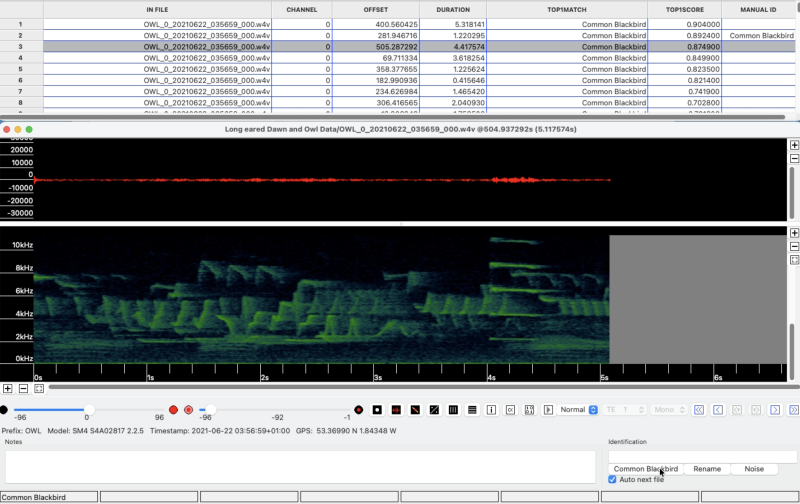Open the Mono channel dropdown
This screenshot has height=504, width=800.
coord(668,410)
